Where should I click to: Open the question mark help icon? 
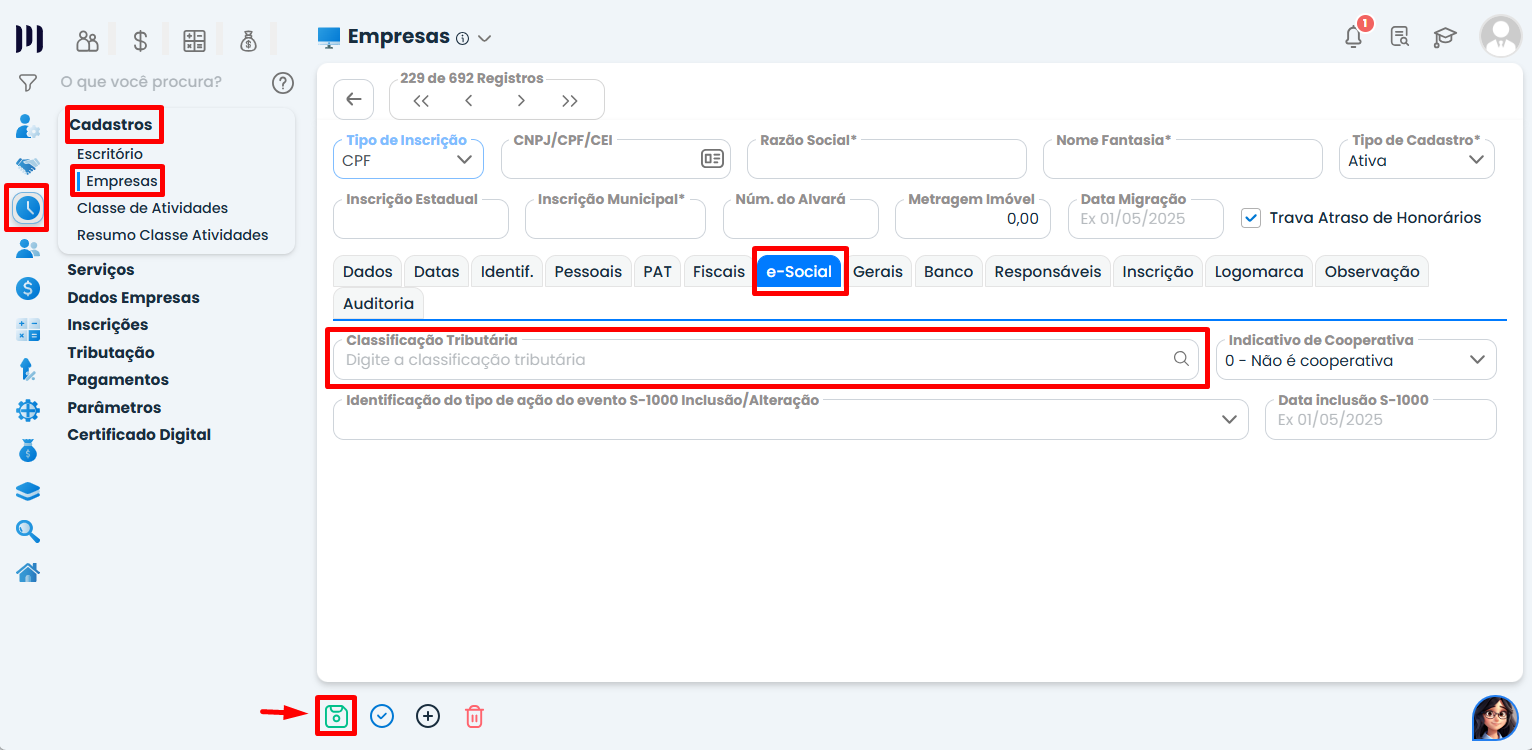[283, 83]
